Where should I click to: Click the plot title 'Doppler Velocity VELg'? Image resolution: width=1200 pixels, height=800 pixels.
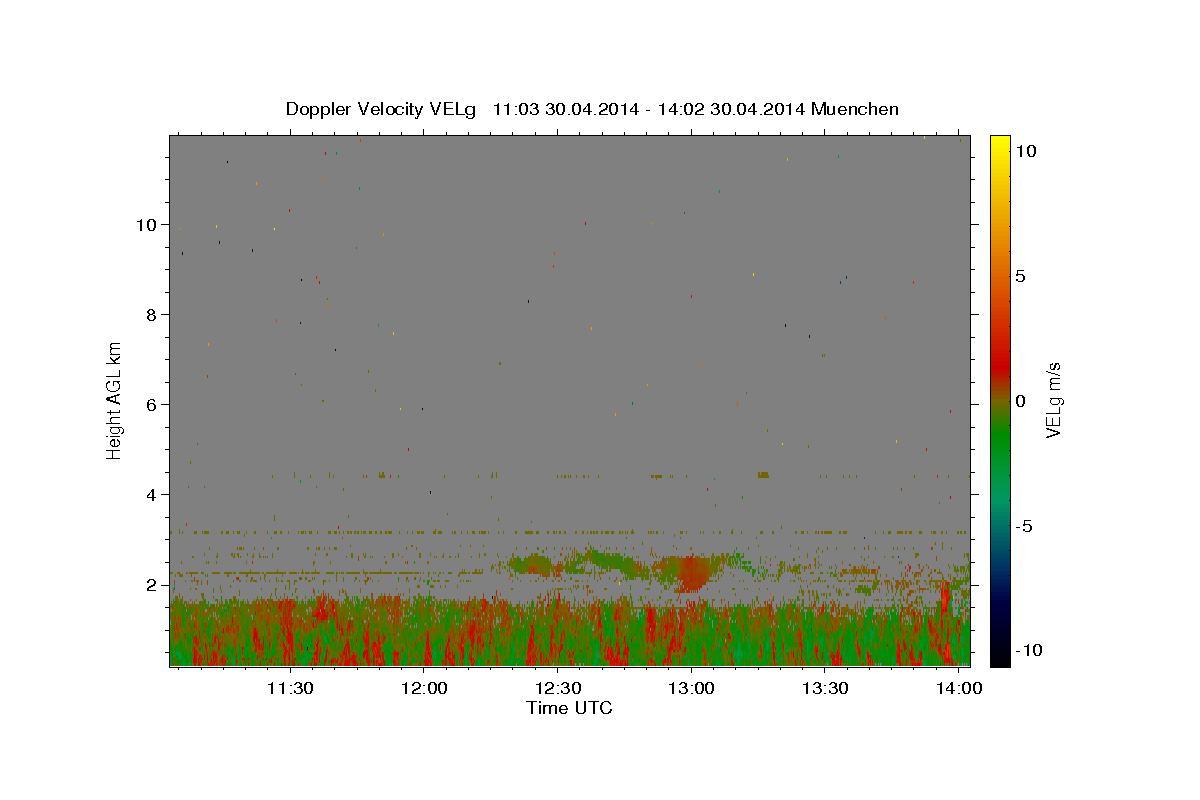pos(381,109)
